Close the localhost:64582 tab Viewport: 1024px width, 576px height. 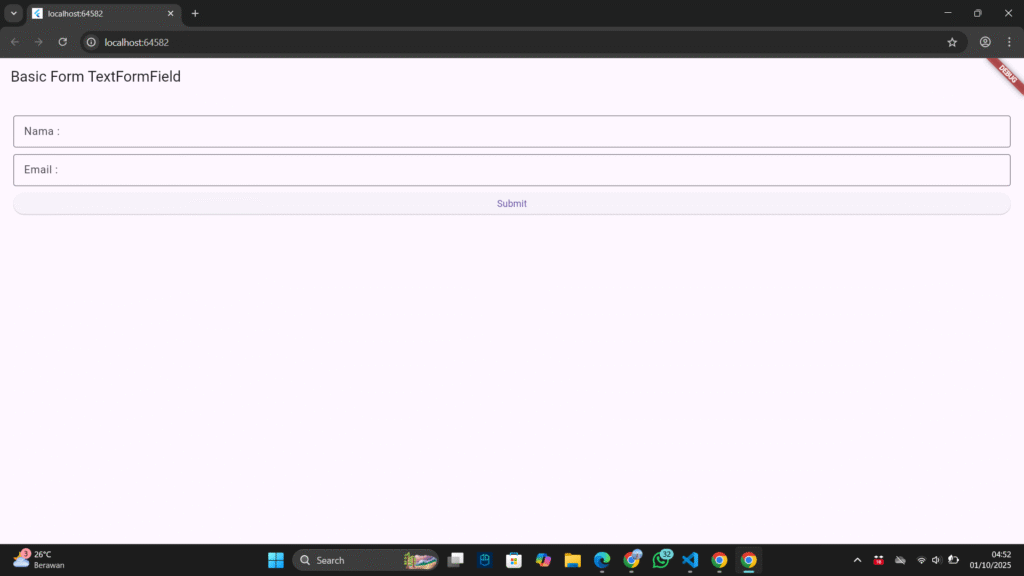point(170,13)
